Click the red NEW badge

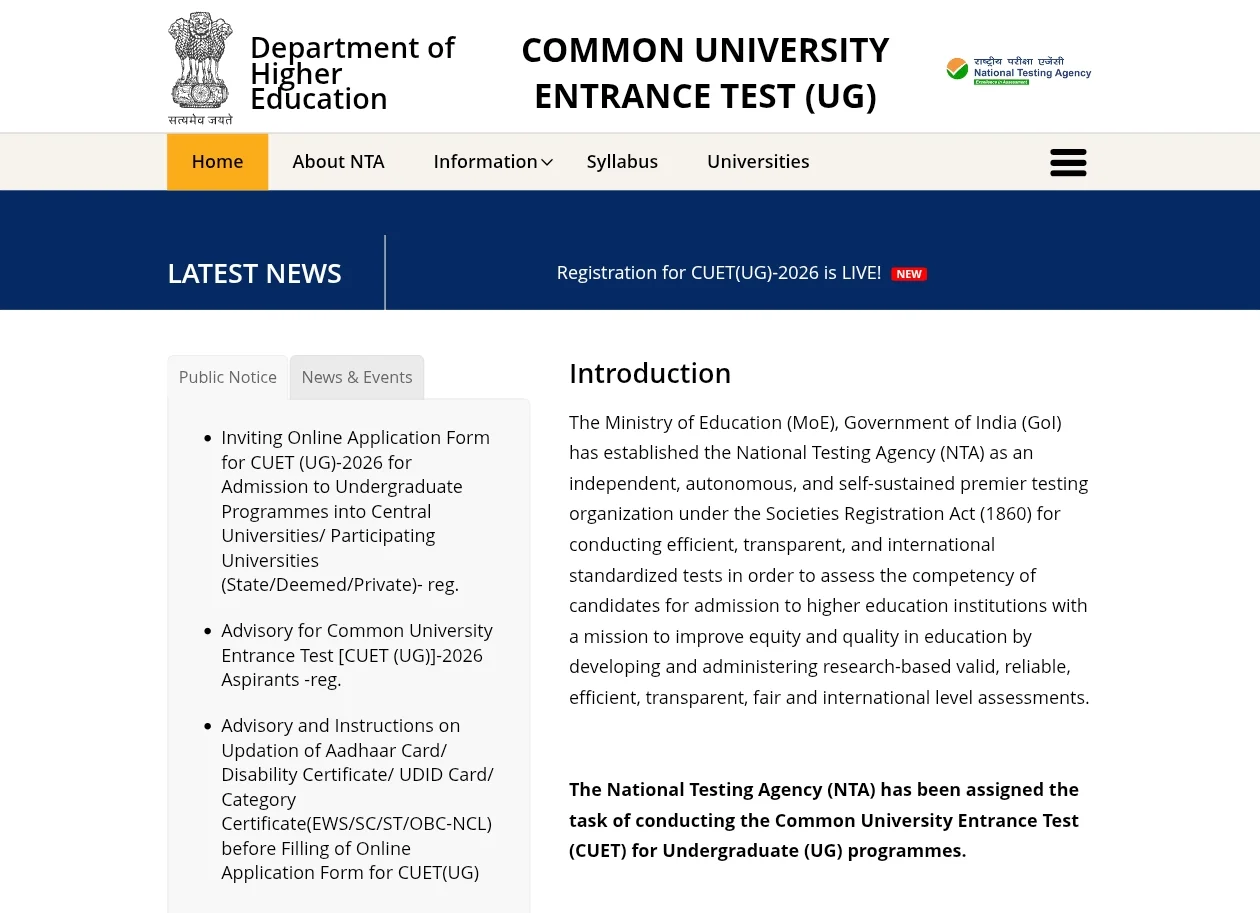909,274
